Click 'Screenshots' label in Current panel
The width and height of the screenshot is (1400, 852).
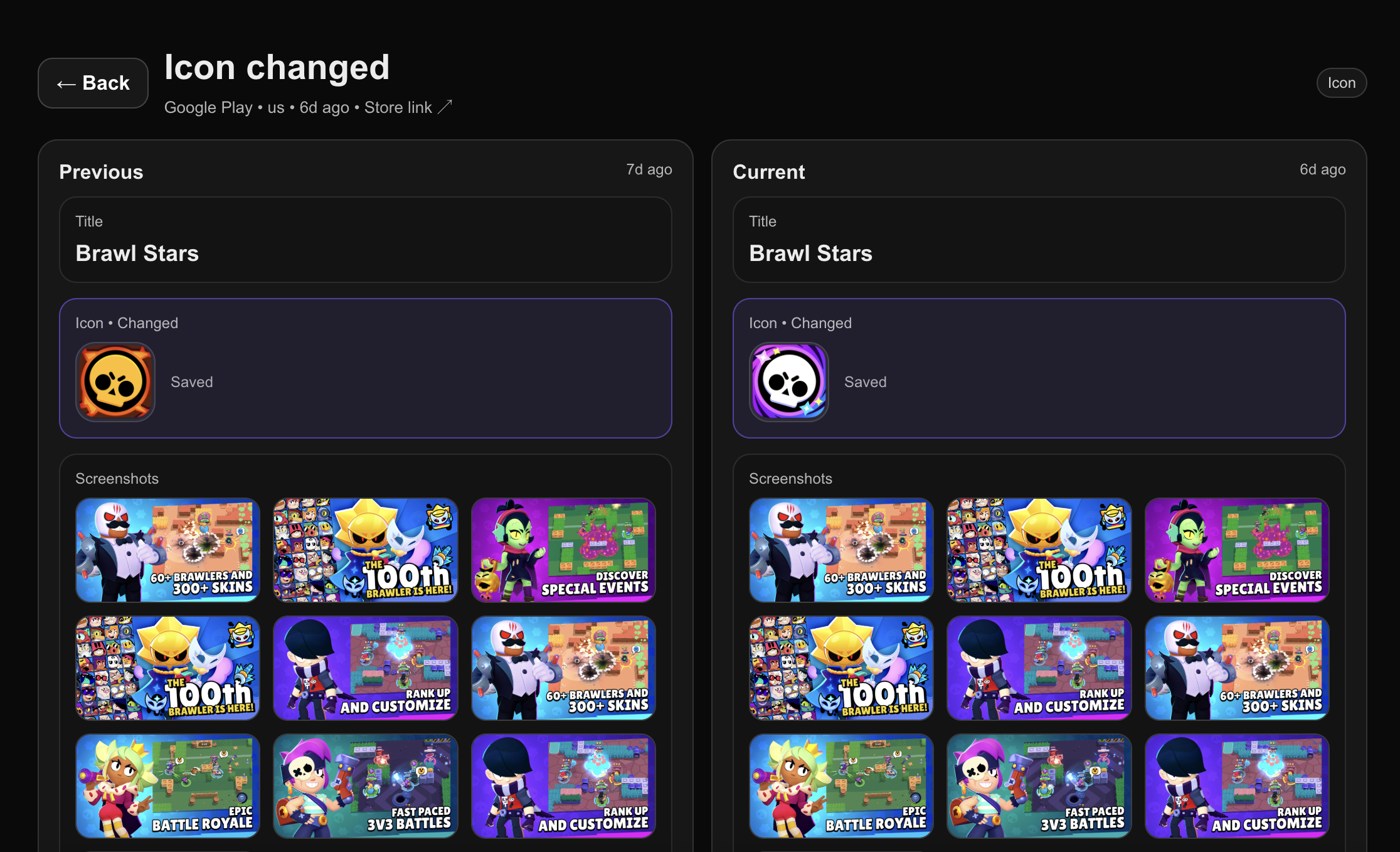pyautogui.click(x=790, y=479)
